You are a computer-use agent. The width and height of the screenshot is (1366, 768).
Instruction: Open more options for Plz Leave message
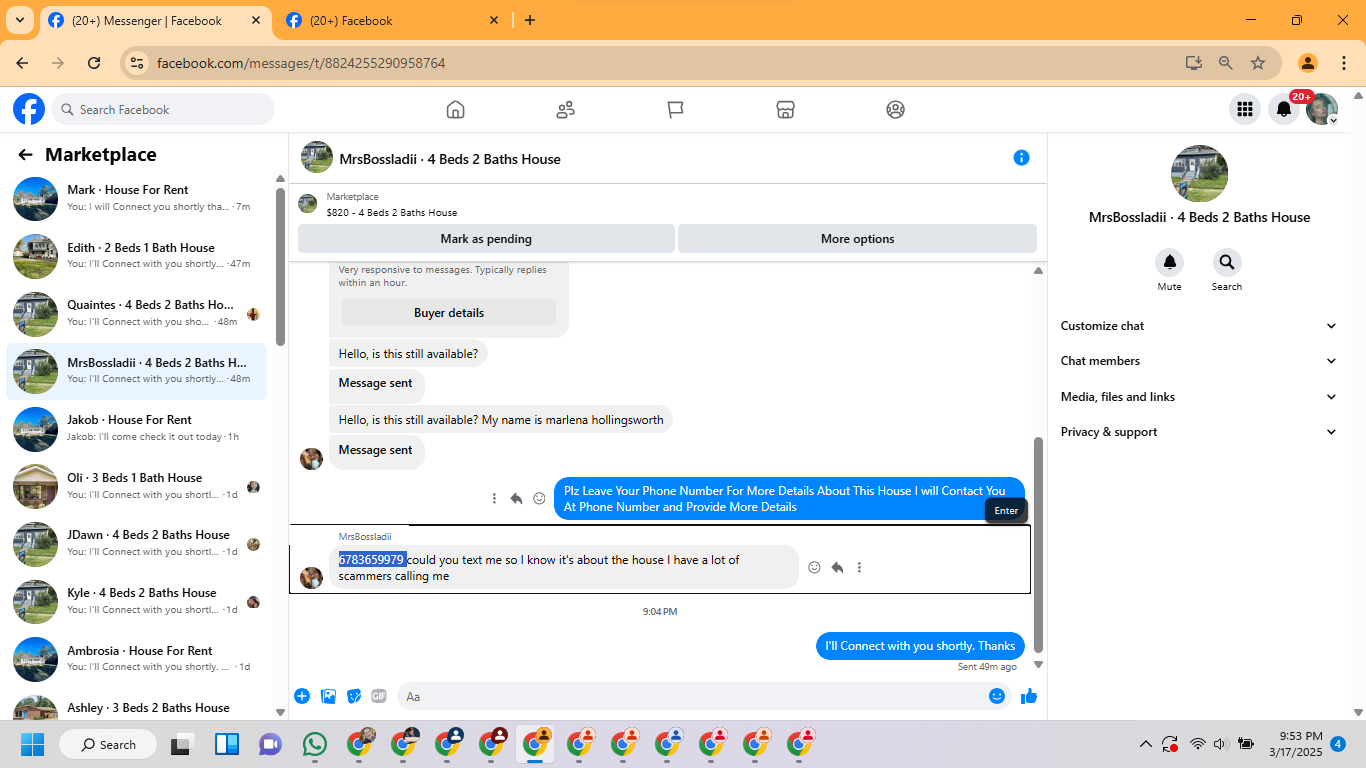tap(494, 498)
